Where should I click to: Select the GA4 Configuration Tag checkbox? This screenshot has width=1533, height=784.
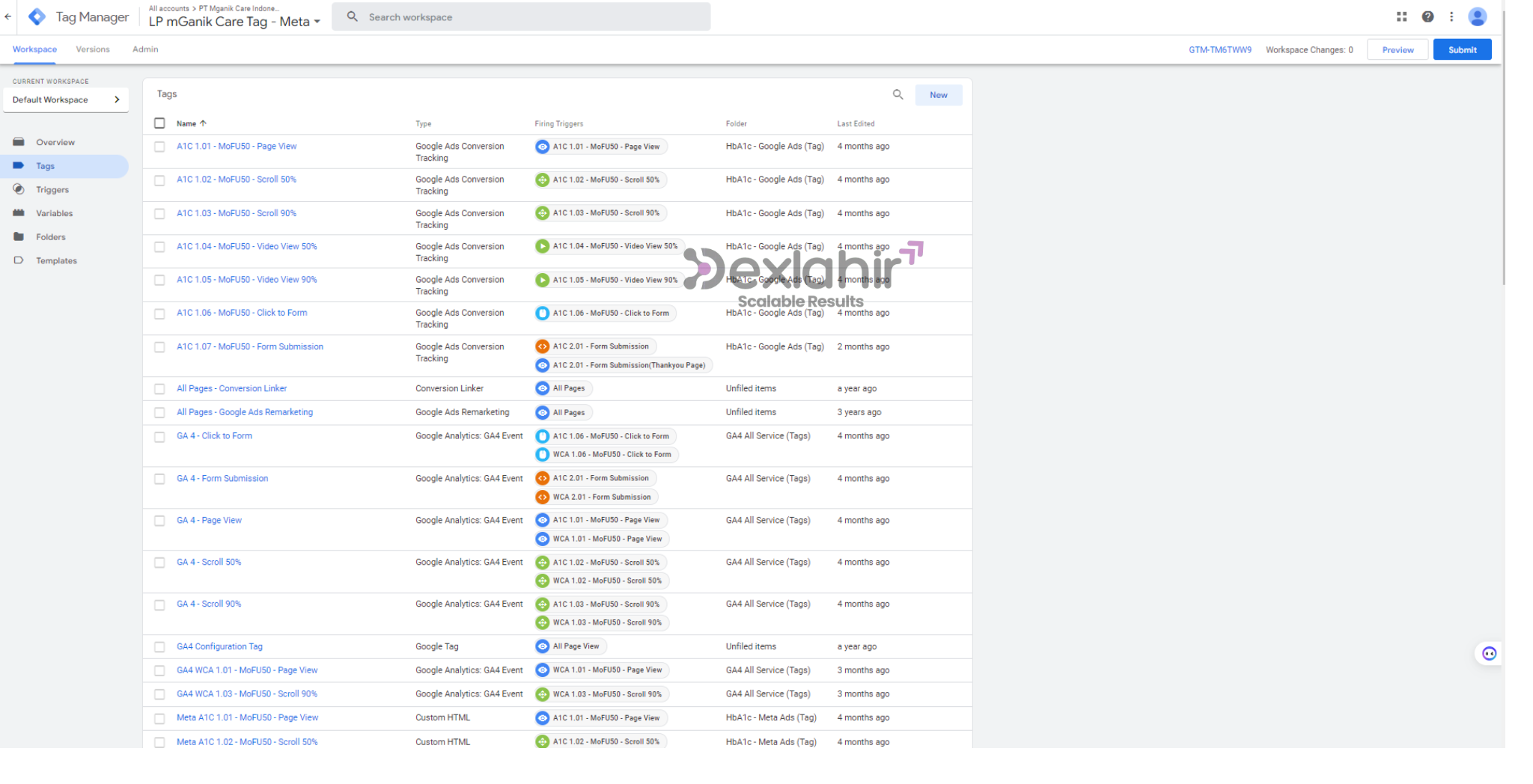159,647
